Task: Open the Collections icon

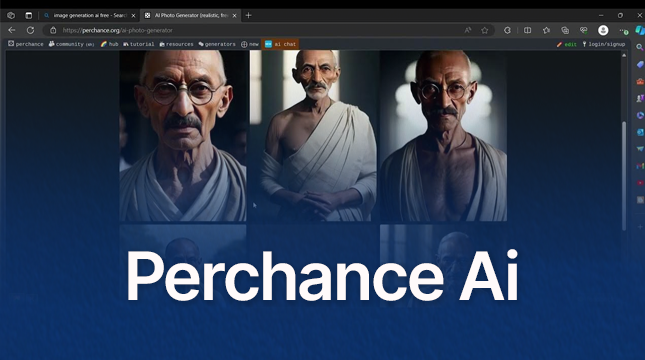Action: 565,30
